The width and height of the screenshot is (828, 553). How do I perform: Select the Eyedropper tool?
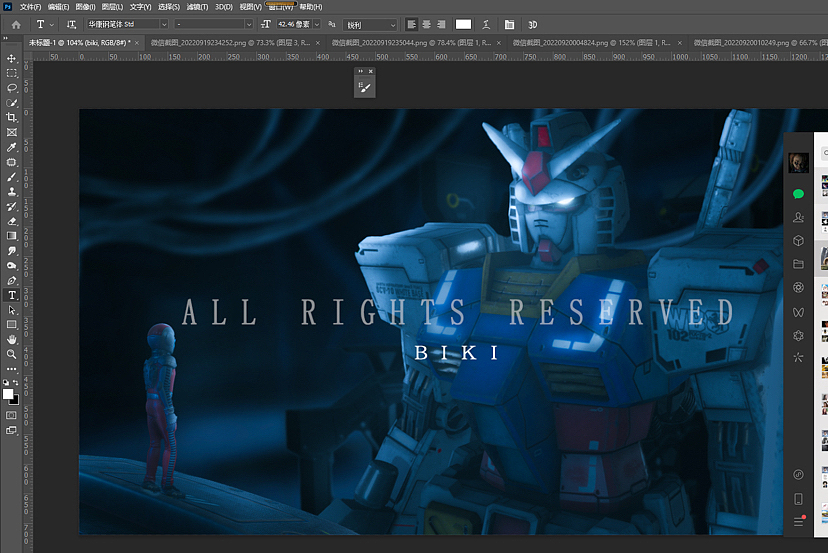[12, 147]
